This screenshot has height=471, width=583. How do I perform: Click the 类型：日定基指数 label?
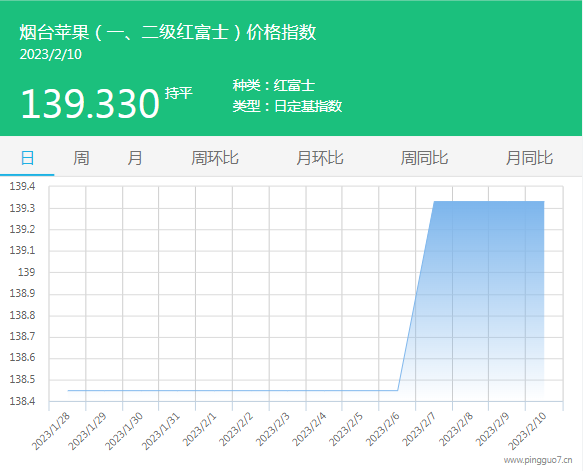[287, 106]
